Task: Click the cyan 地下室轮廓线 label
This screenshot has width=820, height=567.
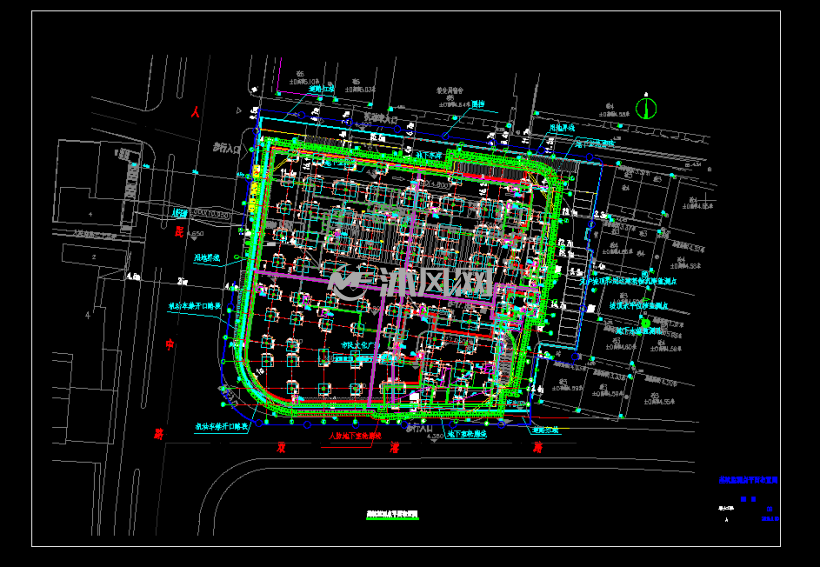Action: pyautogui.click(x=466, y=434)
